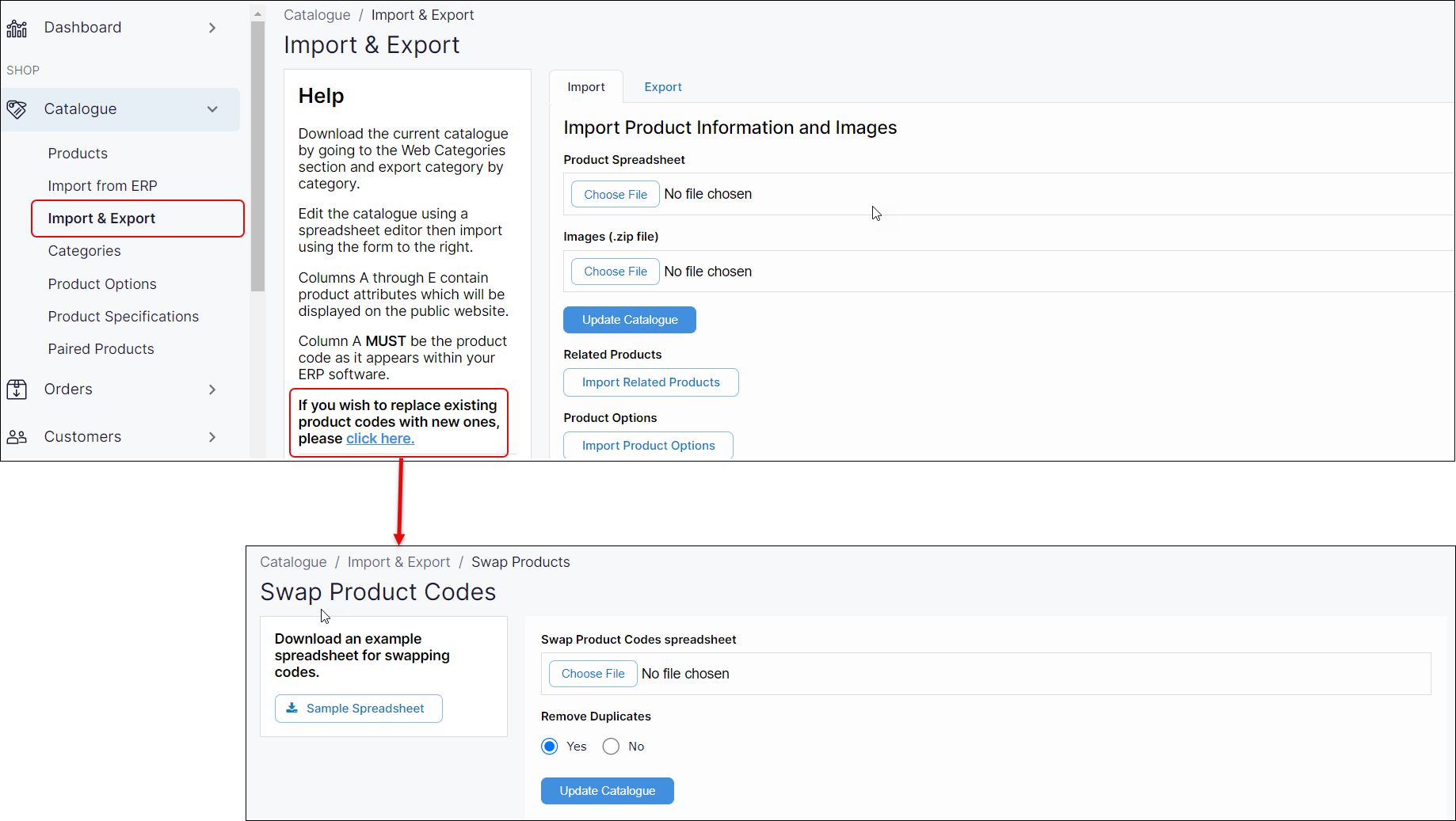Click the sidebar vertical scrollbar thumb

257,157
